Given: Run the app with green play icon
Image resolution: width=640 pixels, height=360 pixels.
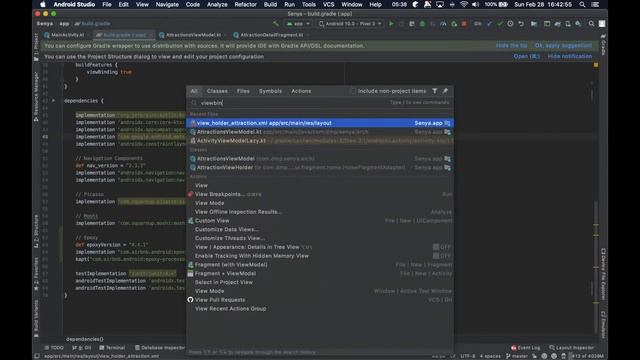Looking at the screenshot, I should (x=391, y=24).
